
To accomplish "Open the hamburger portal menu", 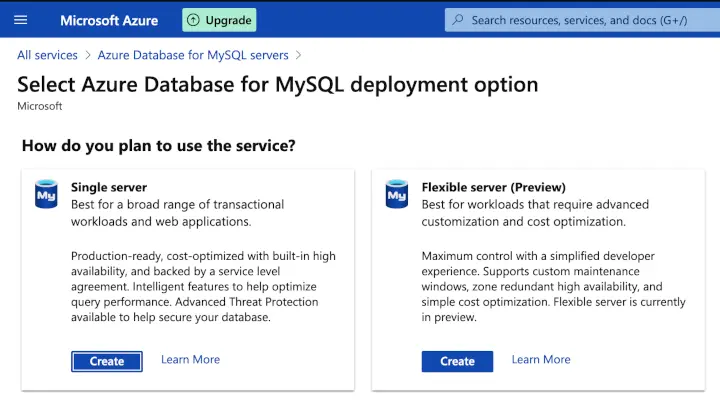I will point(21,20).
